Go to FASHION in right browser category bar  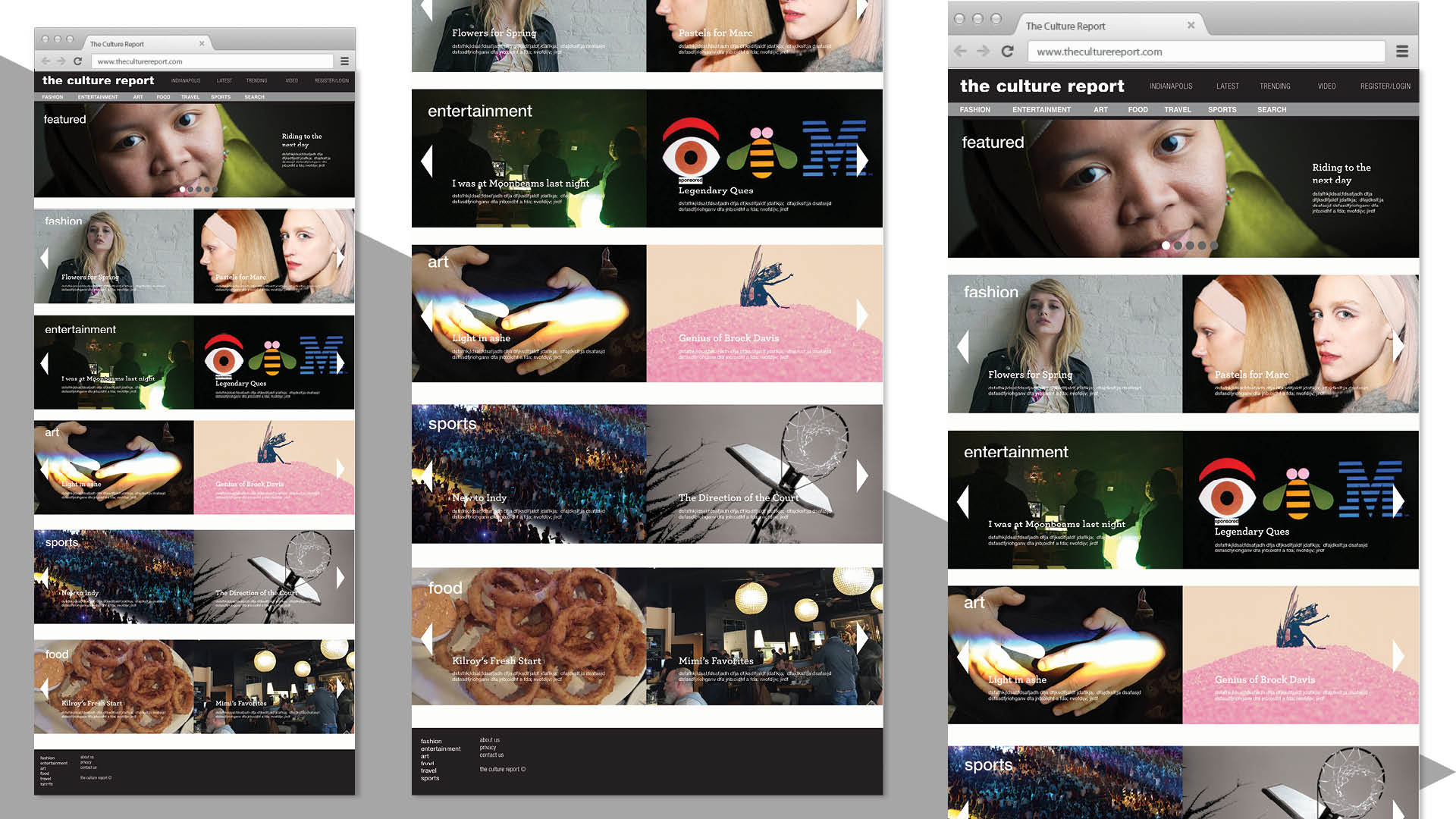[974, 110]
